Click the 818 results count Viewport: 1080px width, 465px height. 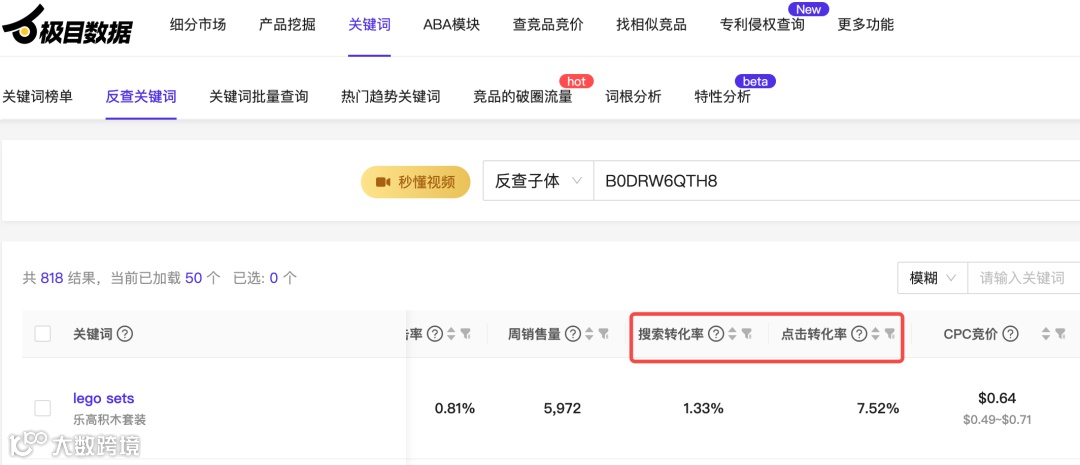52,278
